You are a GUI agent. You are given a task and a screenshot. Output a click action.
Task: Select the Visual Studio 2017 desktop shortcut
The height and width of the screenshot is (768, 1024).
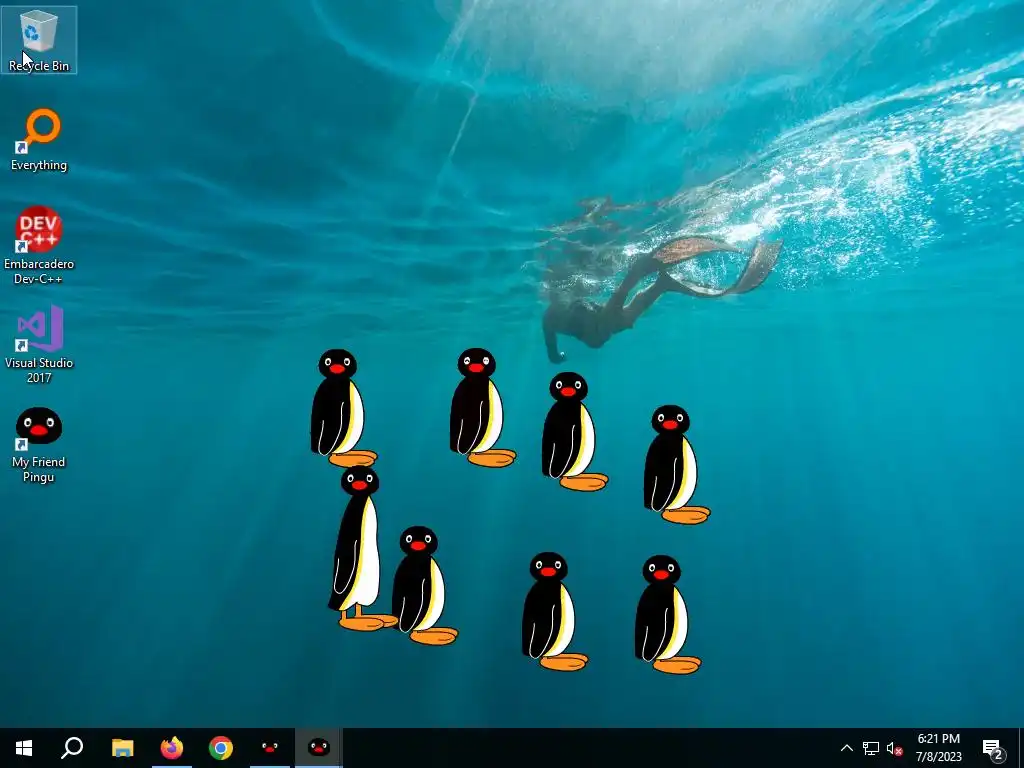coord(39,344)
